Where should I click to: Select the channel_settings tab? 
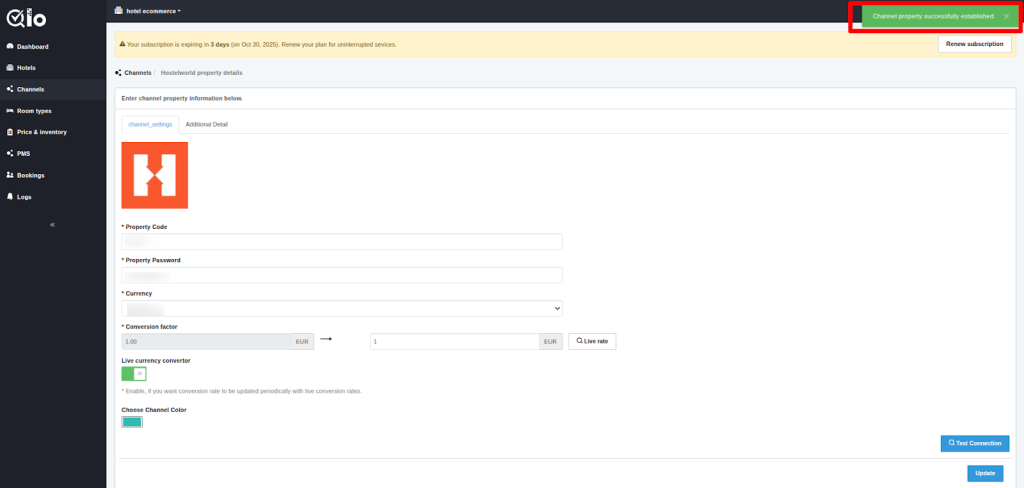click(150, 124)
